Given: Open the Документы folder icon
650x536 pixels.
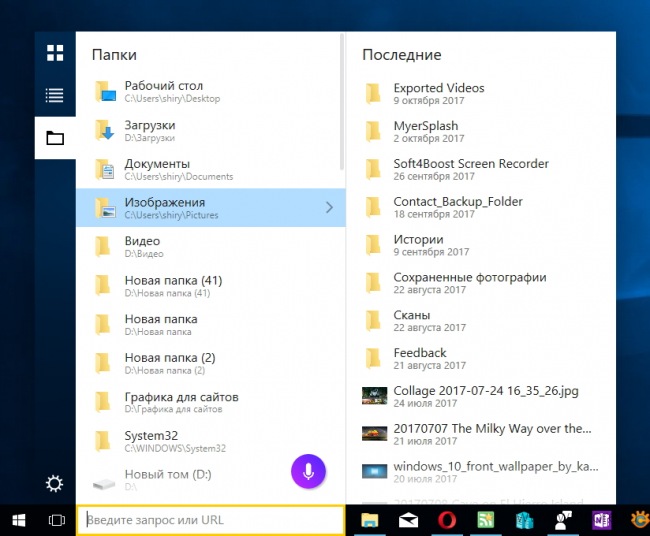Looking at the screenshot, I should (x=104, y=169).
